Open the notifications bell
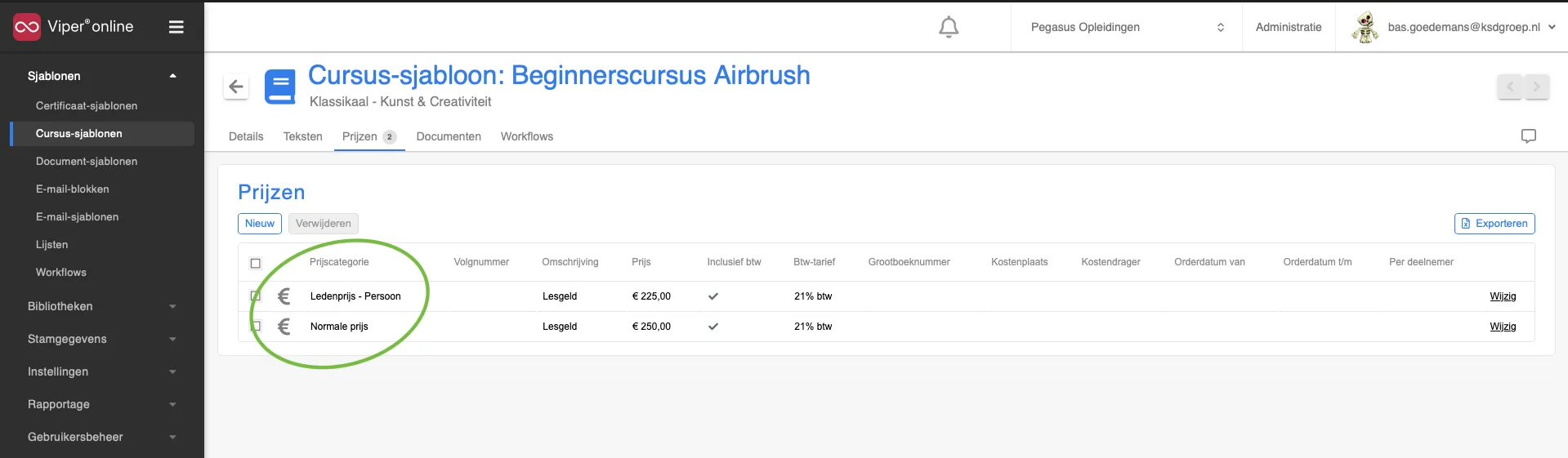The width and height of the screenshot is (1568, 458). tap(948, 27)
